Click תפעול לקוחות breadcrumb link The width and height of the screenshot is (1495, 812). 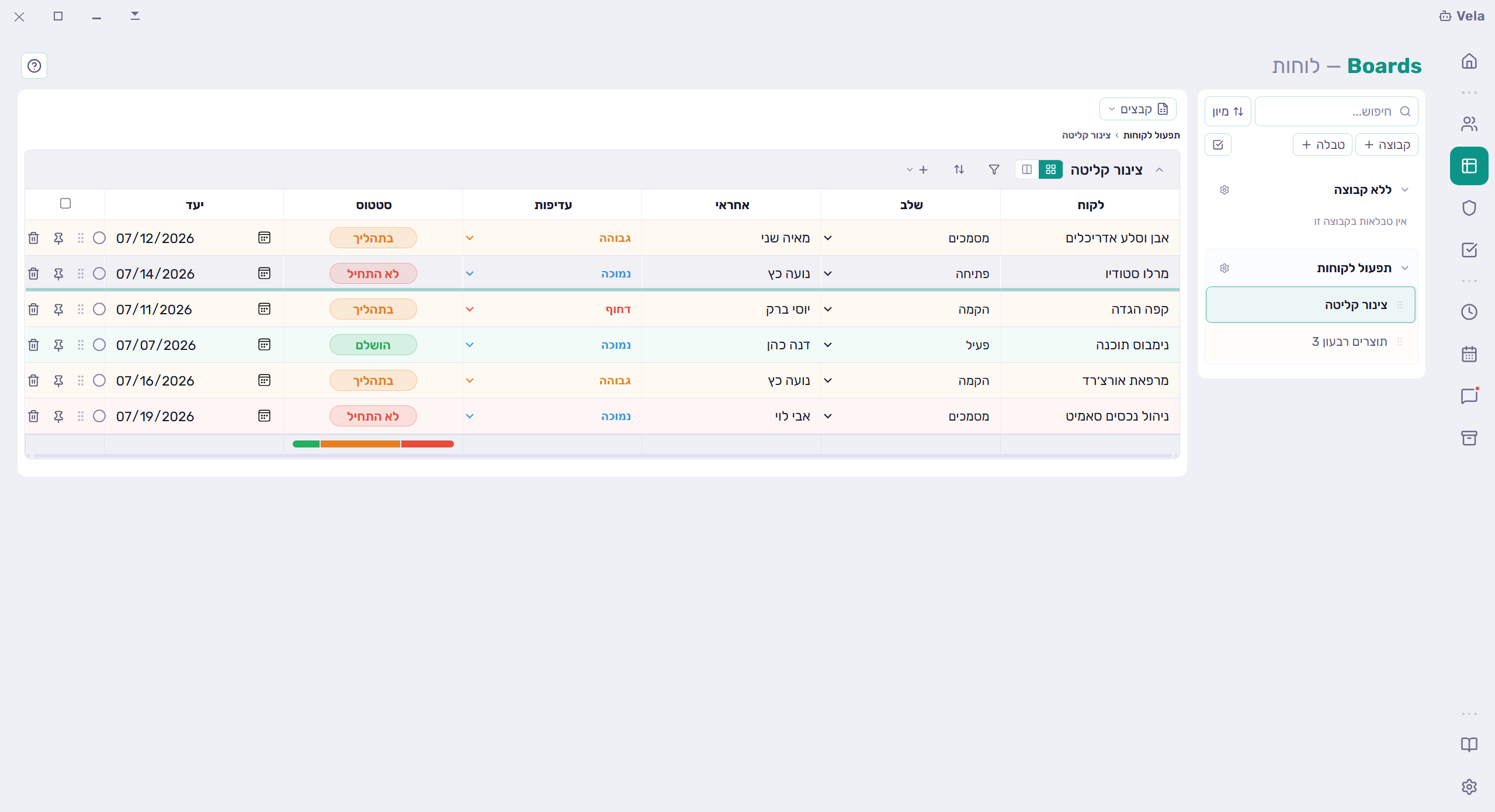1151,135
